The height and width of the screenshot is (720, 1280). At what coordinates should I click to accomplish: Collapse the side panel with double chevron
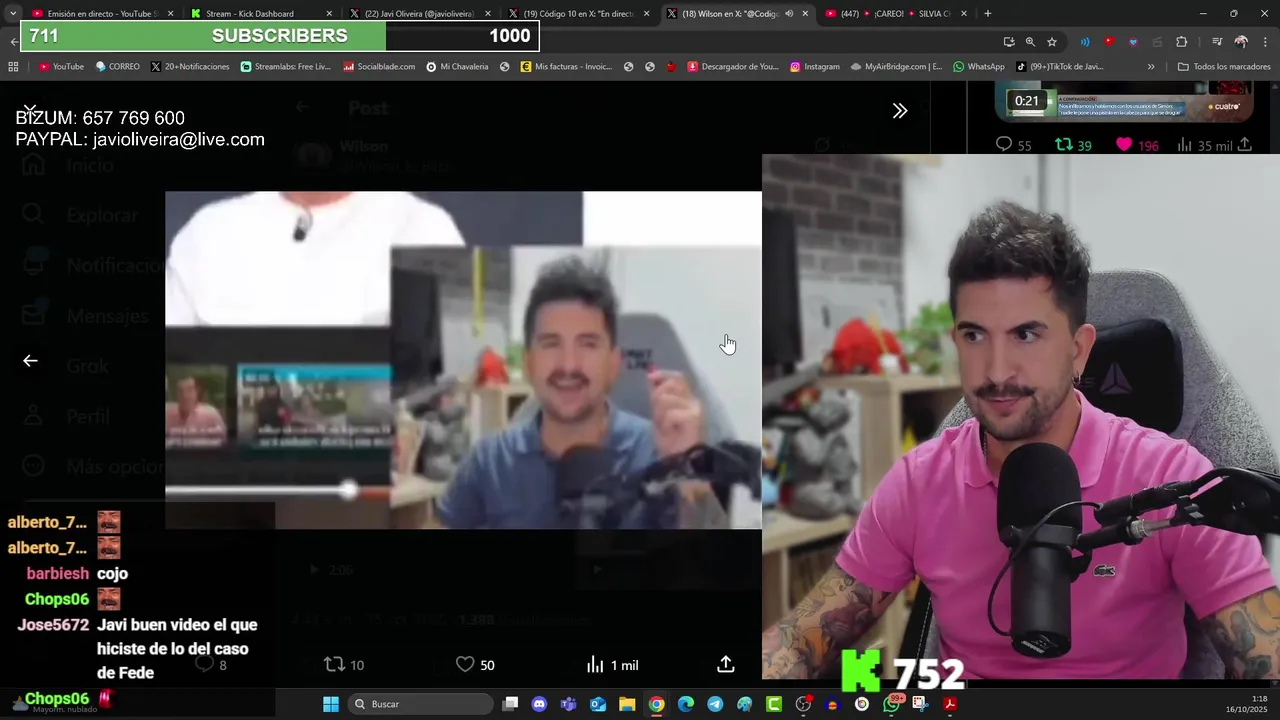tap(900, 111)
